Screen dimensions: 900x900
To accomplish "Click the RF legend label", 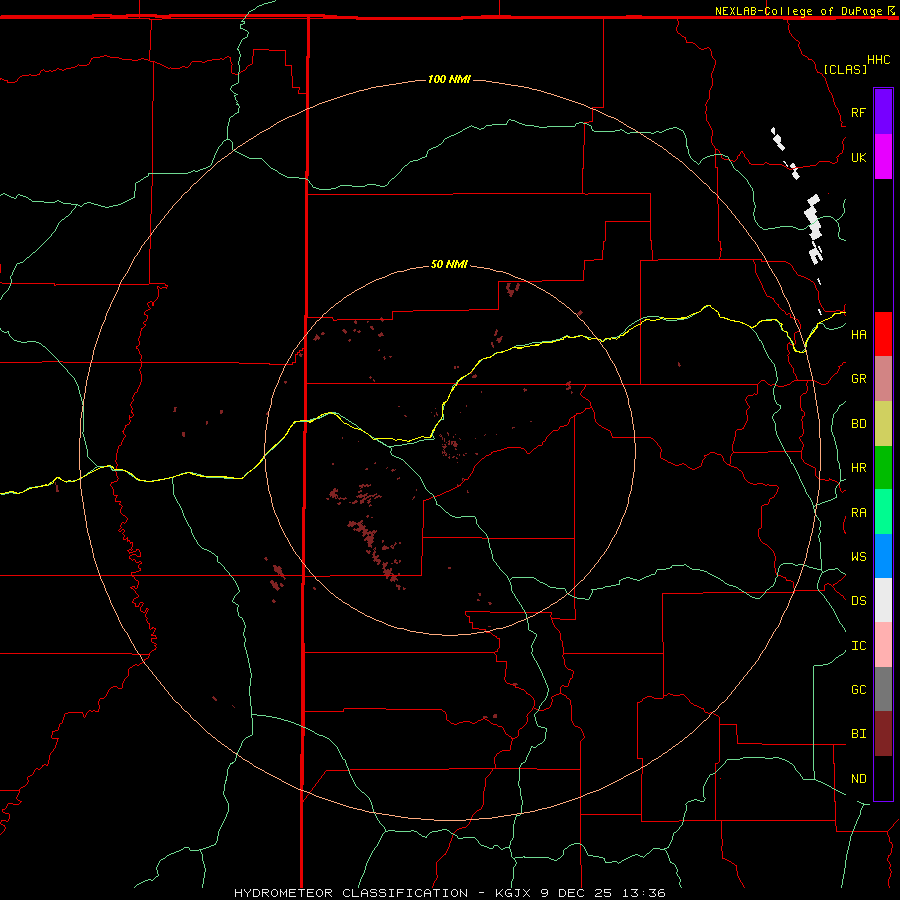I will 858,112.
